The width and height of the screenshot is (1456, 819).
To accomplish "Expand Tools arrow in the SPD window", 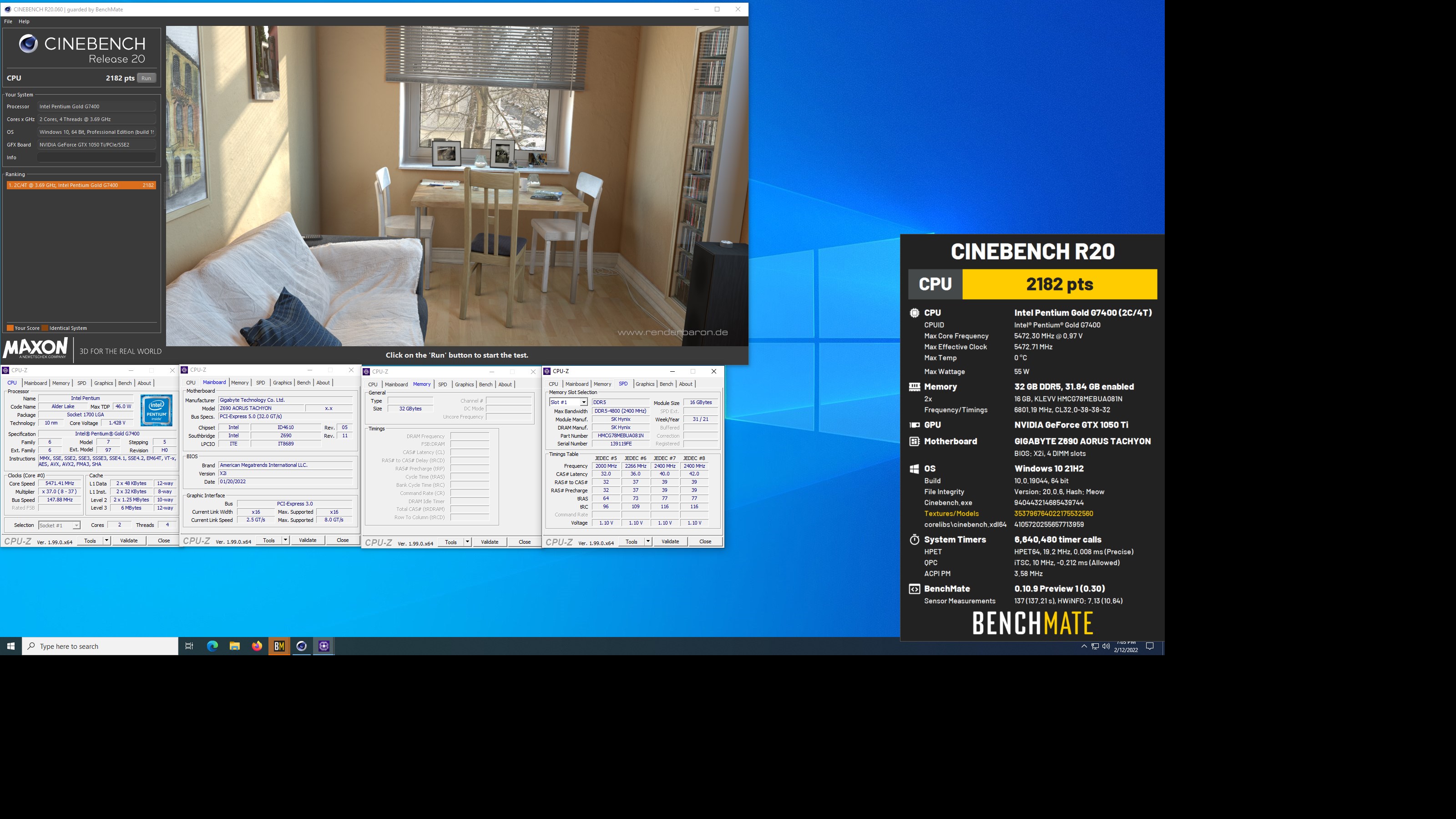I will [x=648, y=541].
